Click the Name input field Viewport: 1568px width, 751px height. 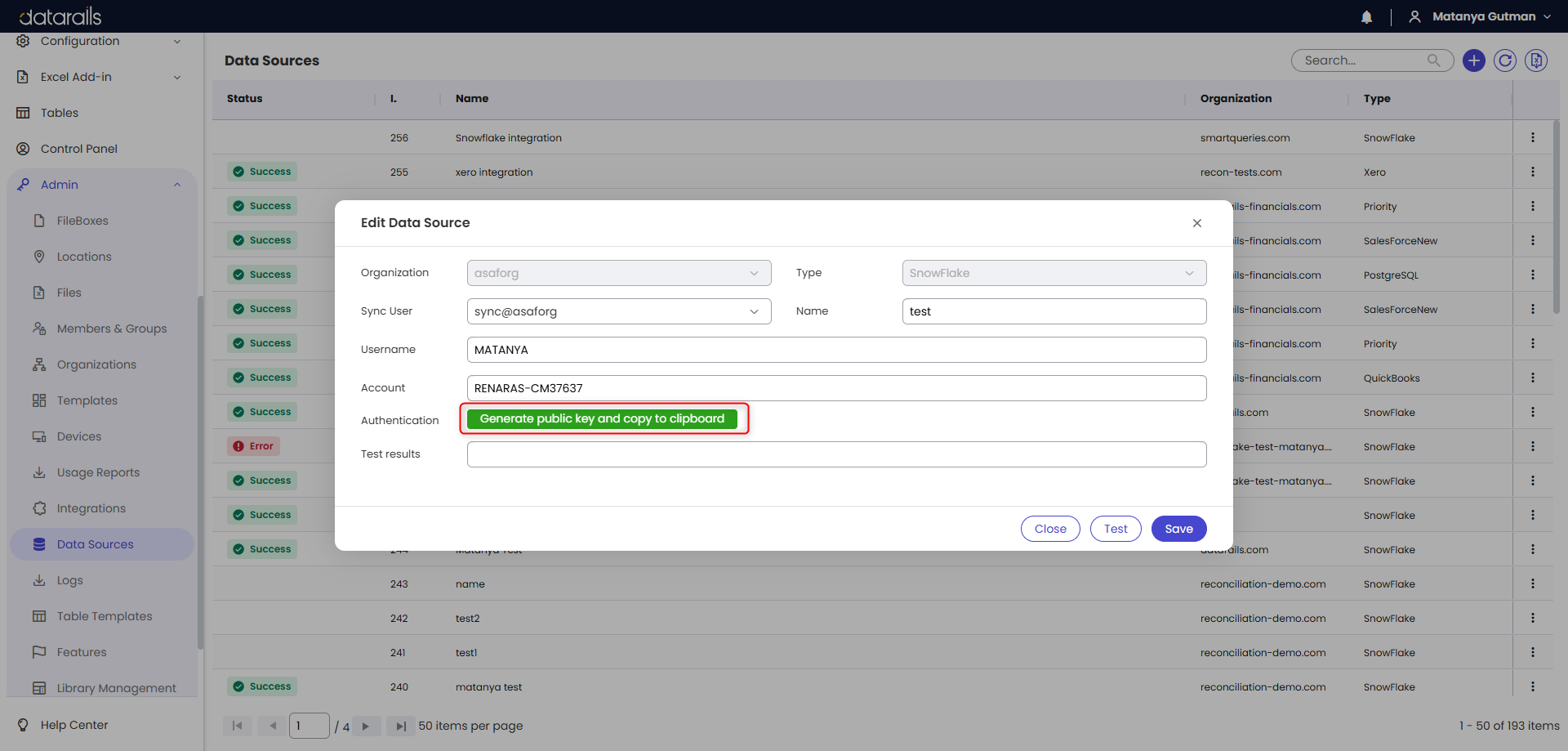click(x=1054, y=311)
